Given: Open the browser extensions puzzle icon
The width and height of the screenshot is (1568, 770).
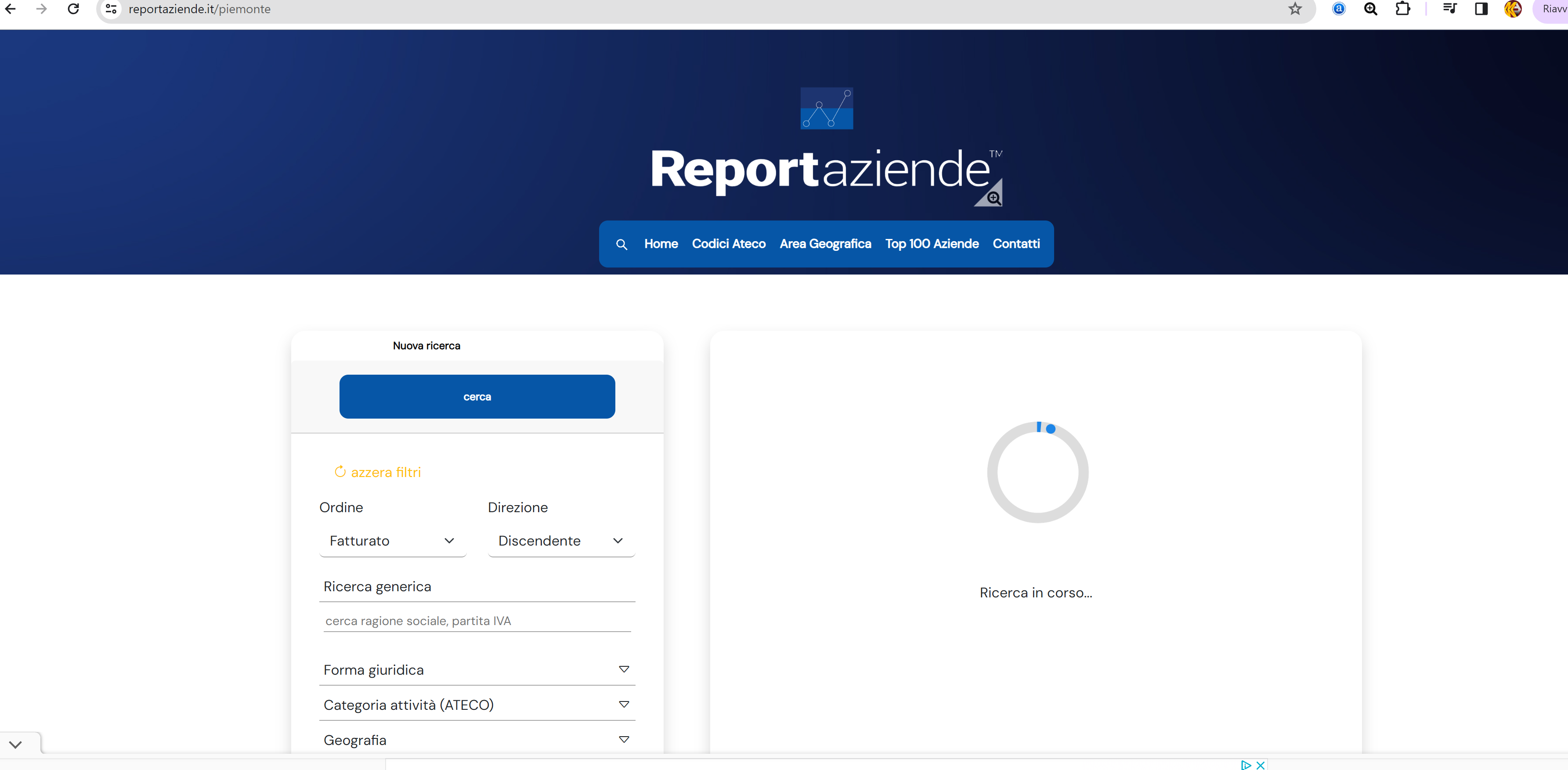Looking at the screenshot, I should pyautogui.click(x=1402, y=9).
